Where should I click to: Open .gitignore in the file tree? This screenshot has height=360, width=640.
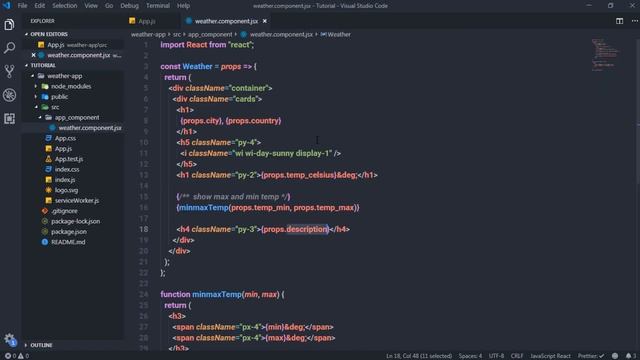(x=73, y=211)
